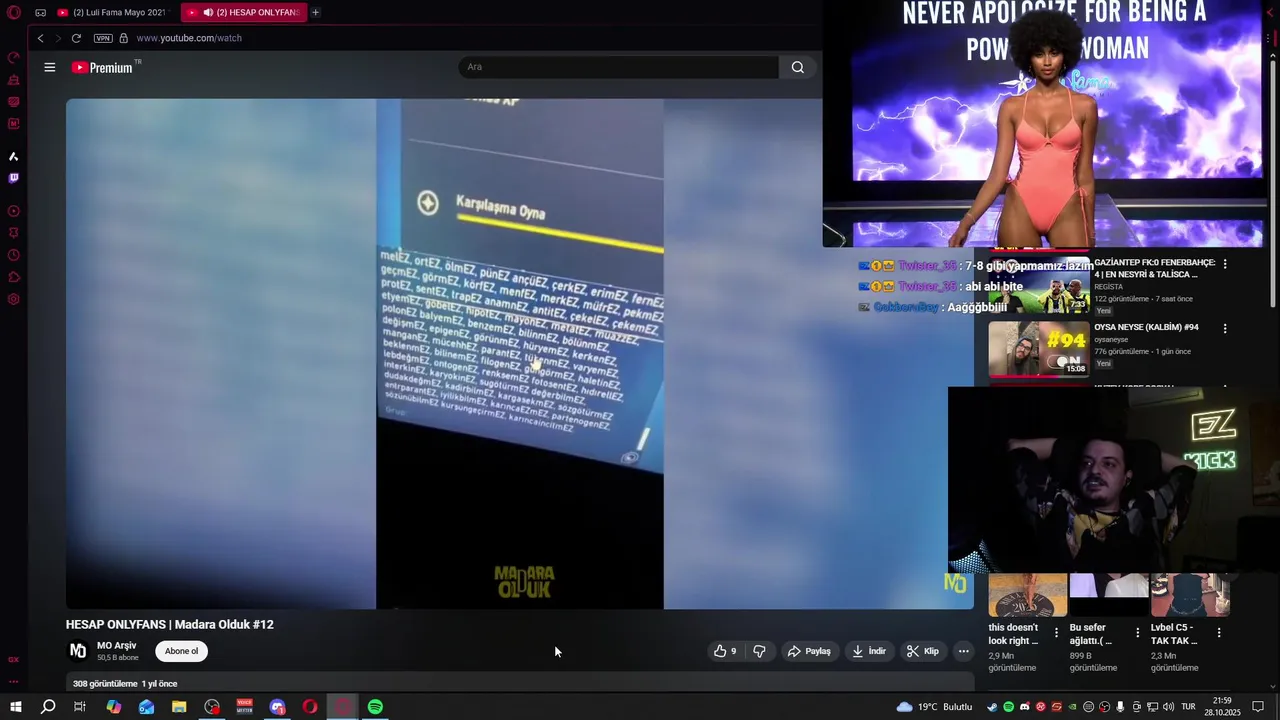Open File Explorer folder in taskbar
Image resolution: width=1280 pixels, height=720 pixels.
tap(179, 707)
